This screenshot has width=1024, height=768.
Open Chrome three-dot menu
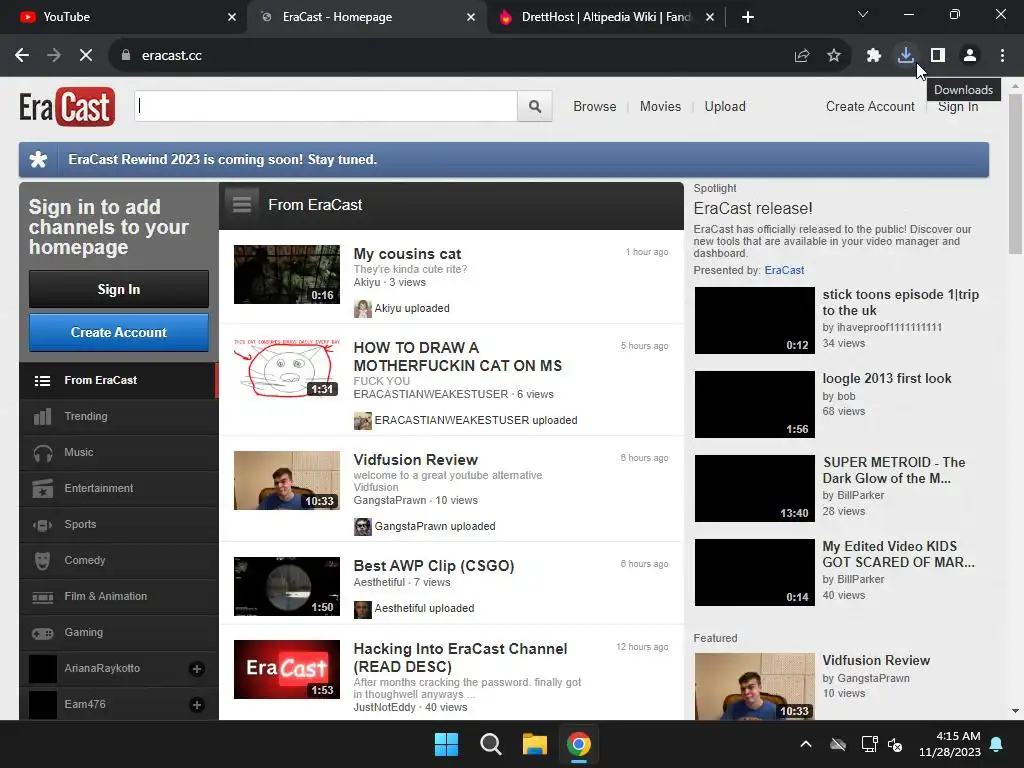1002,56
